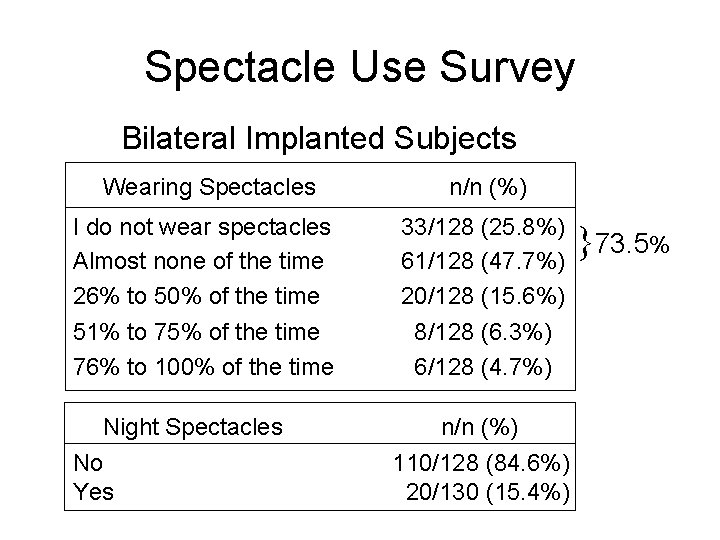This screenshot has width=720, height=540.
Task: Click the 61/128 (47.7%) value
Action: [483, 261]
